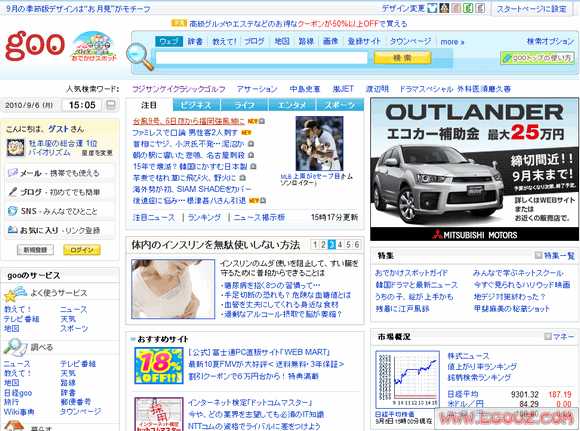580x431 pixels.
Task: Click スタートページに設定
Action: [531, 9]
